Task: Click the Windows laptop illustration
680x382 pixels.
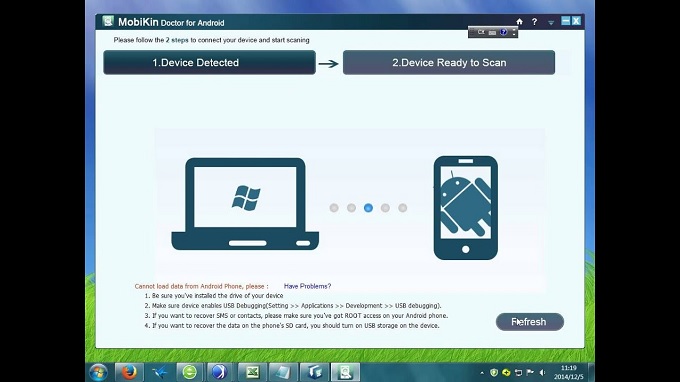Action: coord(245,204)
